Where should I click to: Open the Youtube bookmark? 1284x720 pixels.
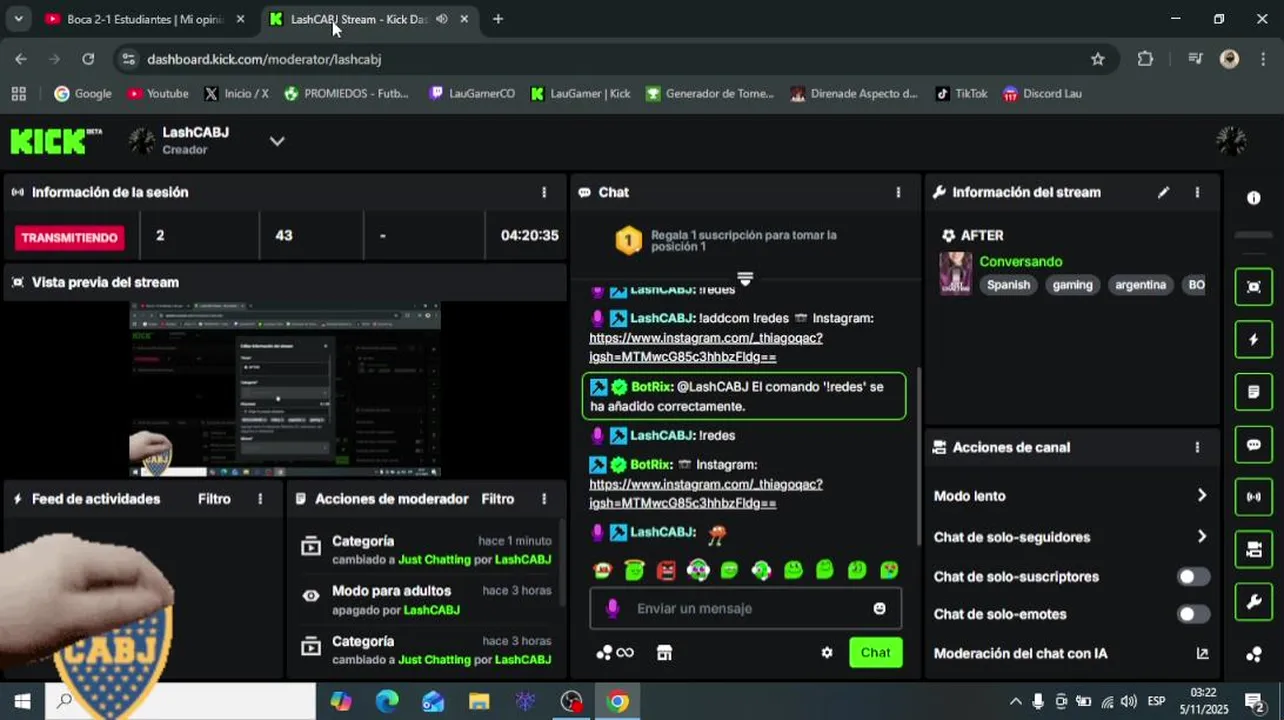pyautogui.click(x=158, y=93)
